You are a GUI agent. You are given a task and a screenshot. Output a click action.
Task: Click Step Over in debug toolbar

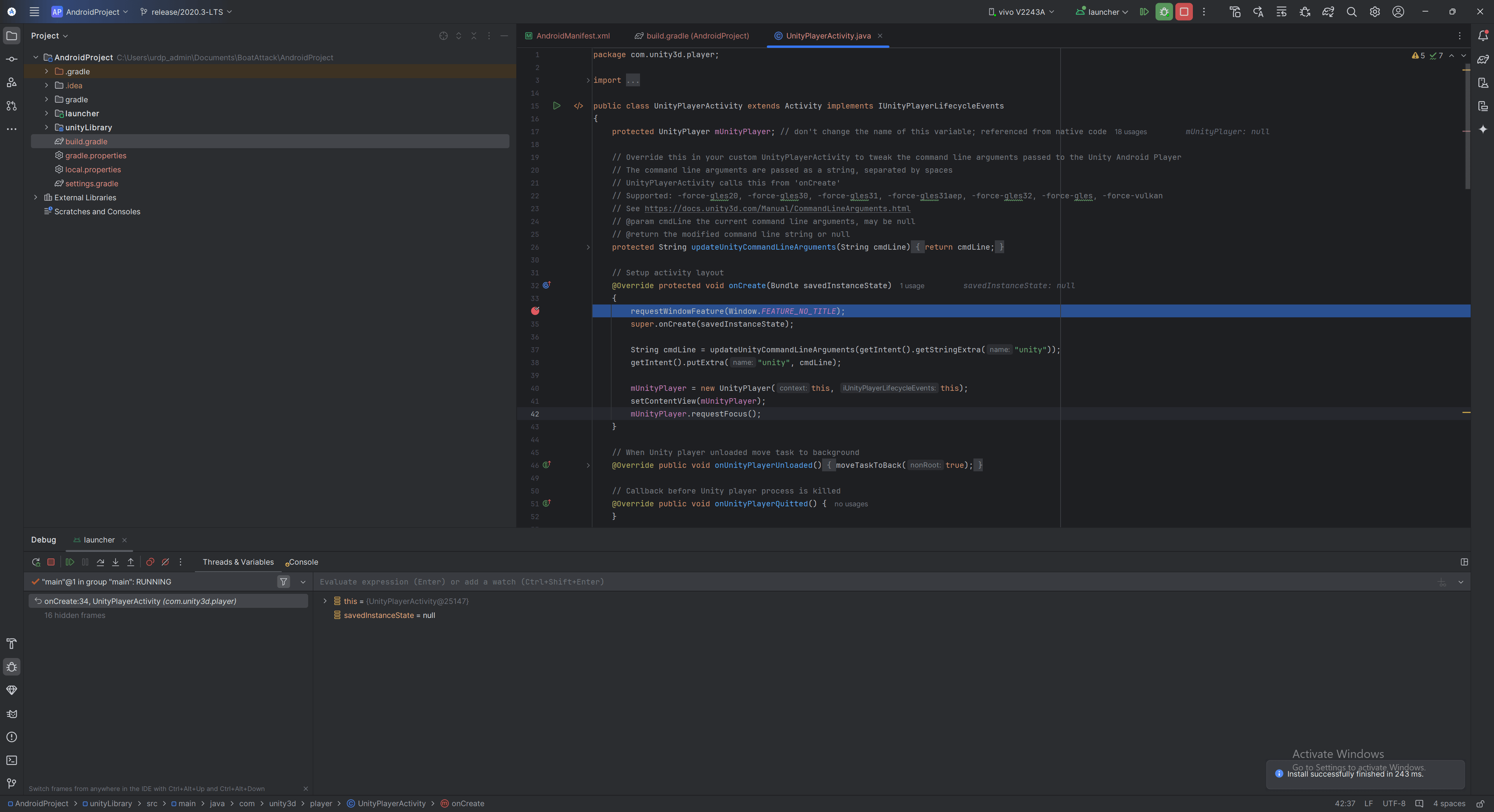(100, 562)
